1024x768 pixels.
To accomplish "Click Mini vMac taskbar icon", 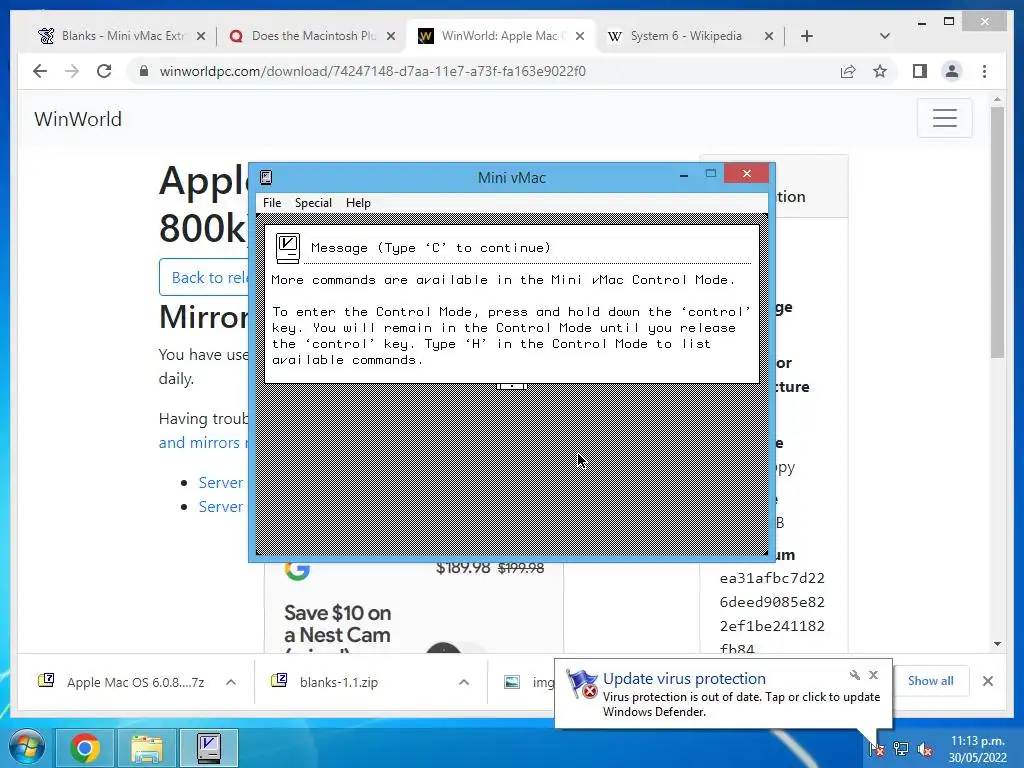I will point(209,748).
